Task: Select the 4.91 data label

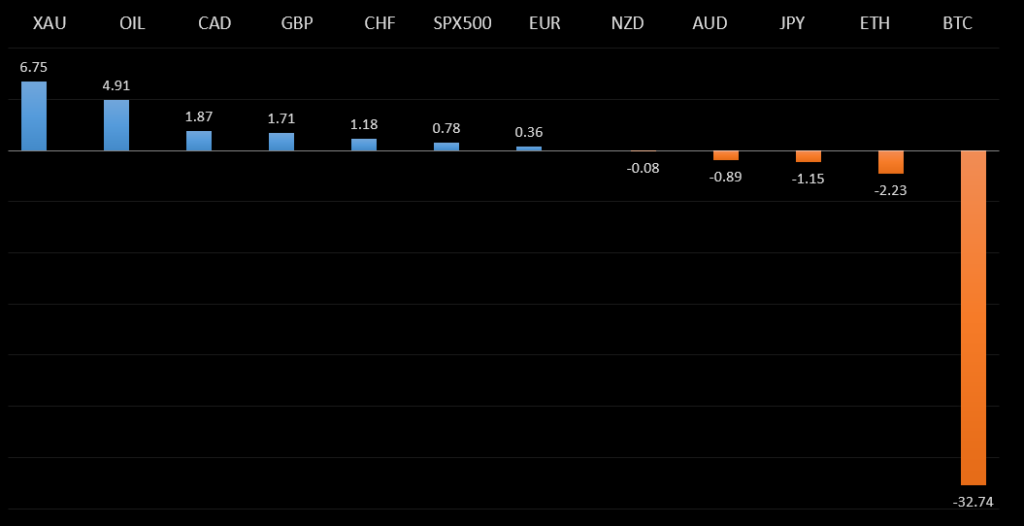Action: [116, 86]
